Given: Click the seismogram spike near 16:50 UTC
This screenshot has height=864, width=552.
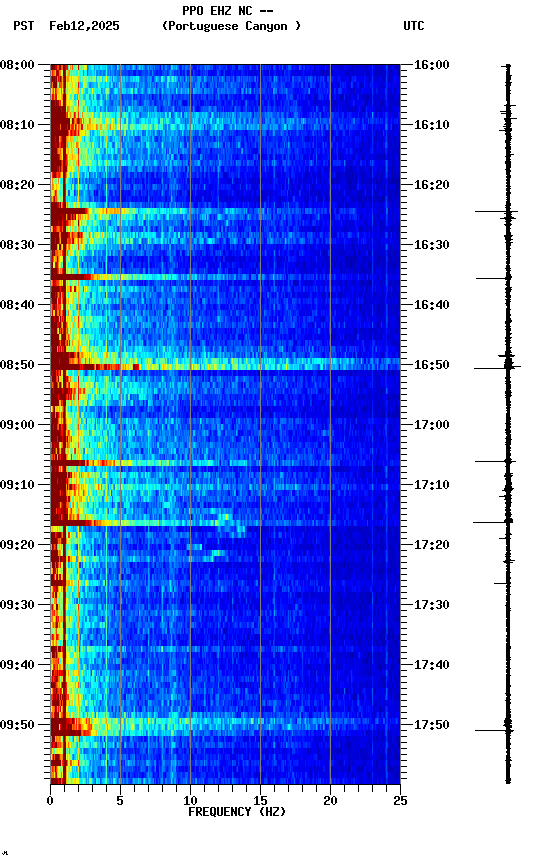Looking at the screenshot, I should [x=497, y=368].
